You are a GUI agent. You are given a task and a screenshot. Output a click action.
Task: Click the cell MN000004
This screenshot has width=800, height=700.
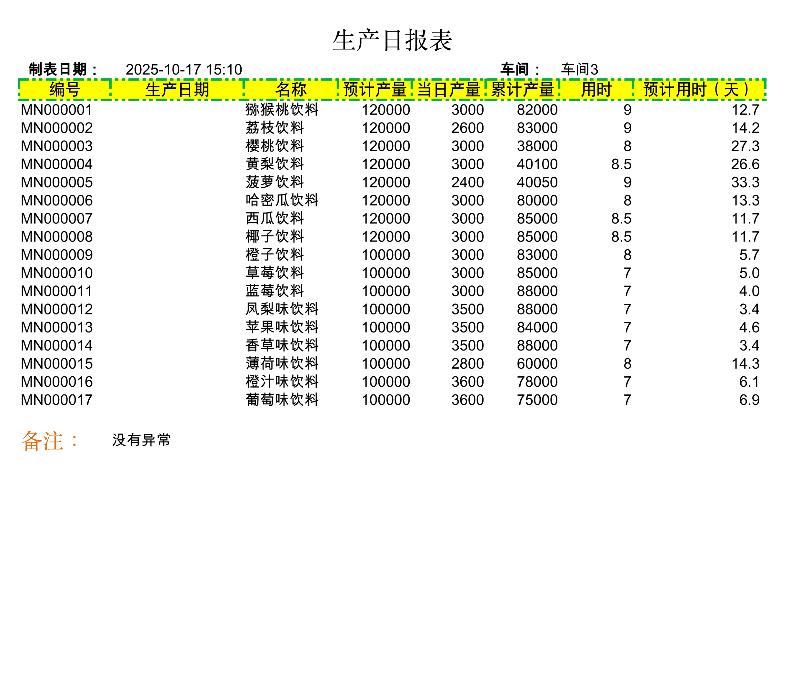click(x=57, y=164)
